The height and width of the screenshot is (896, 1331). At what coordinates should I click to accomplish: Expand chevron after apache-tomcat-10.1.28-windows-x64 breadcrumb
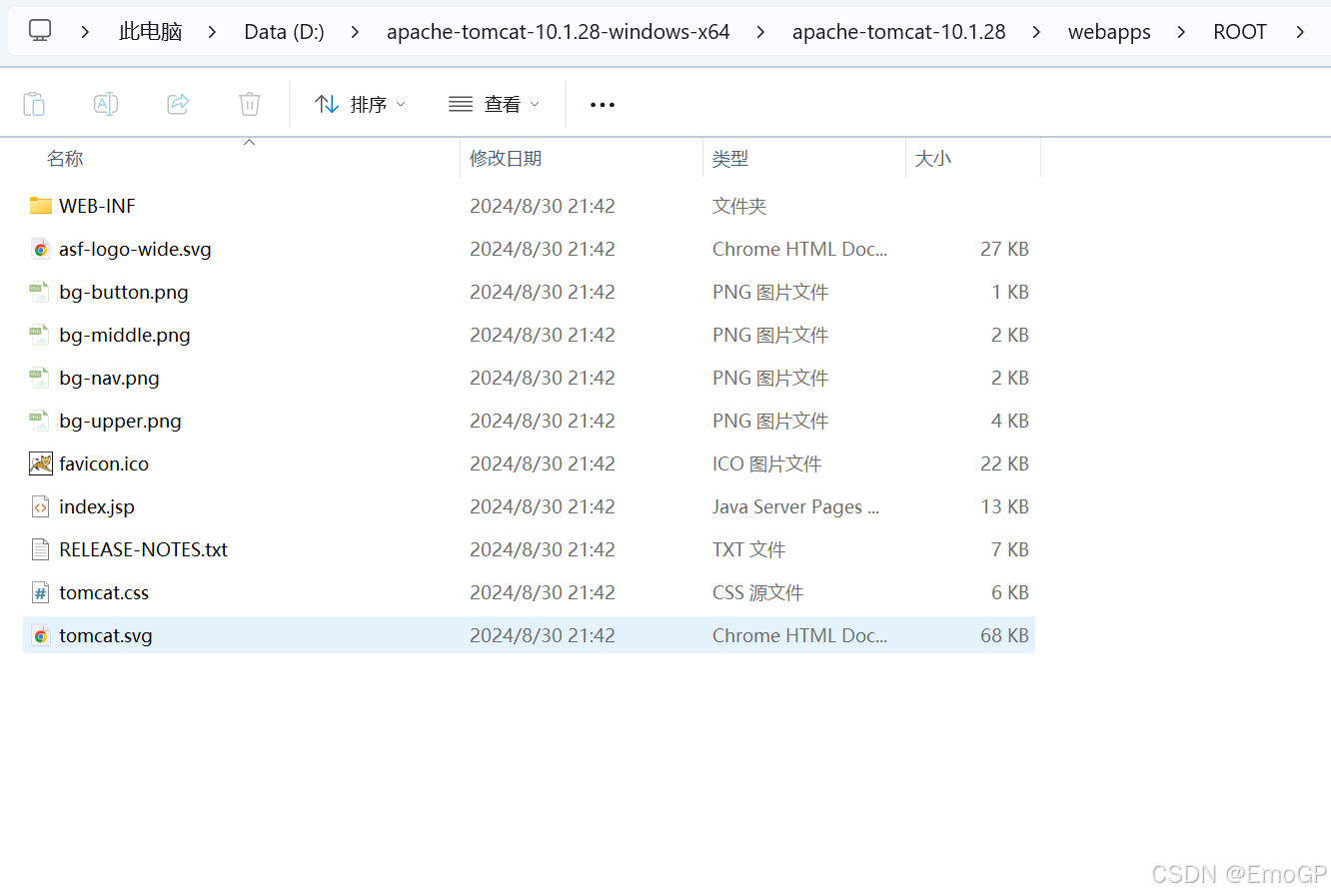[760, 32]
